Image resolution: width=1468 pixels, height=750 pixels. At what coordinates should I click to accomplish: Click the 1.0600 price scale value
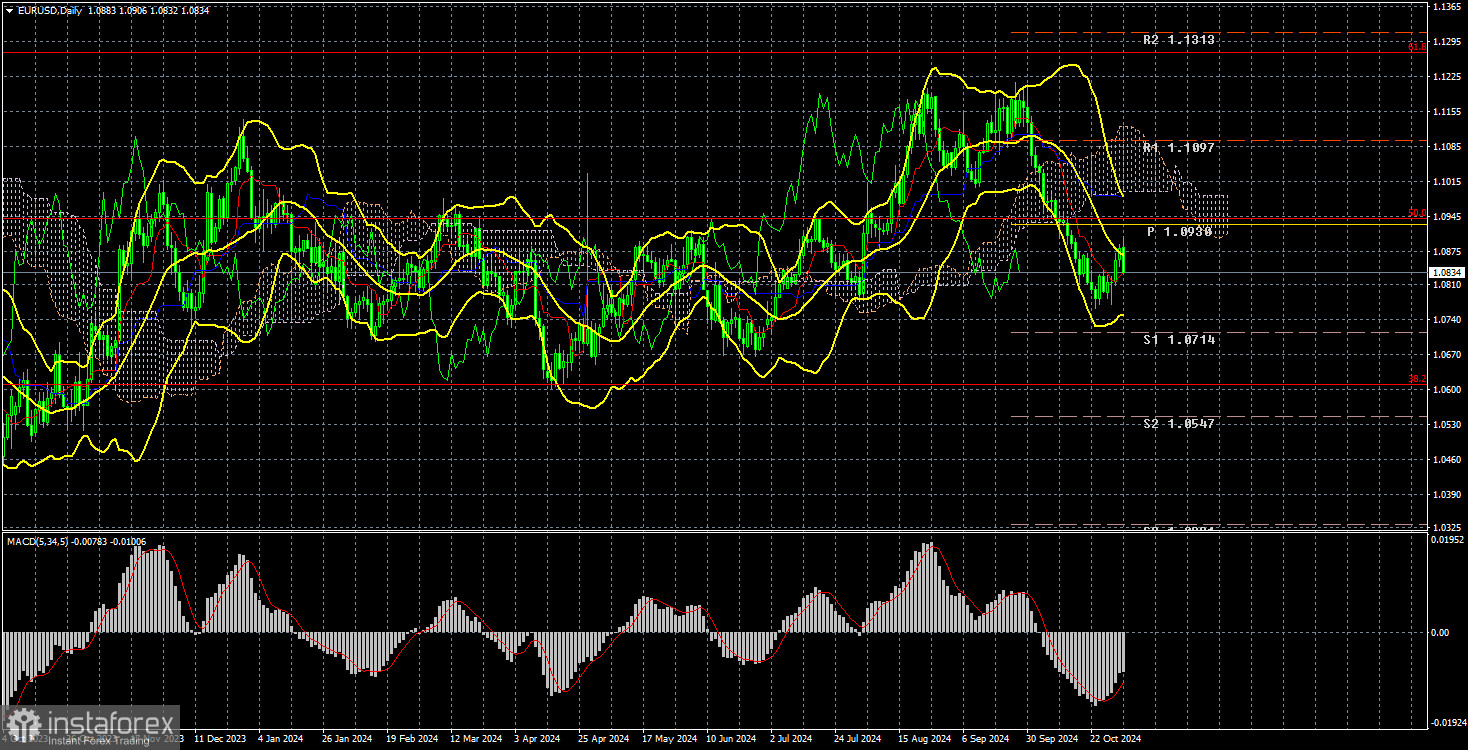click(x=1445, y=389)
